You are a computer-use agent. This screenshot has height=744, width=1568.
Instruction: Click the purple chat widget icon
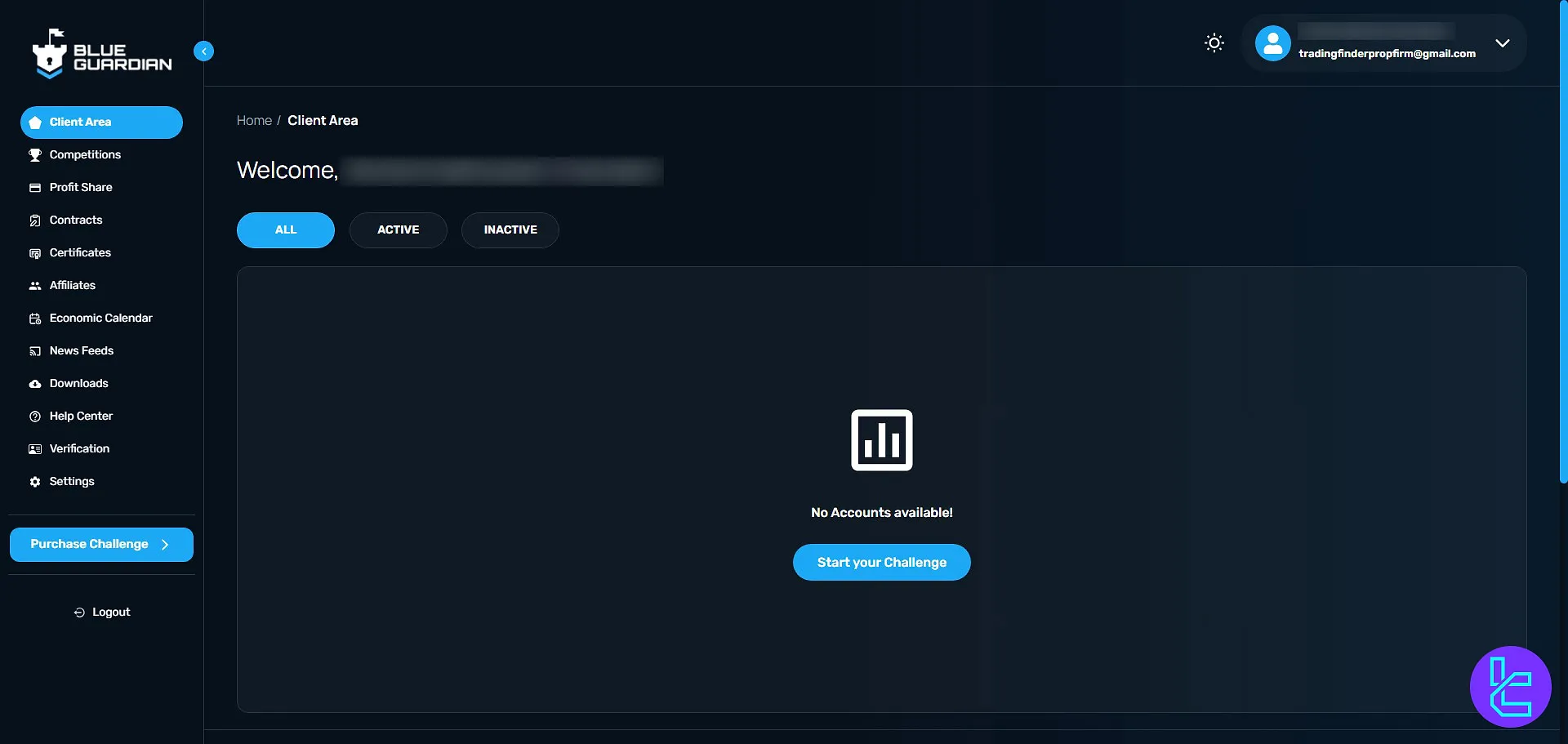pyautogui.click(x=1510, y=687)
